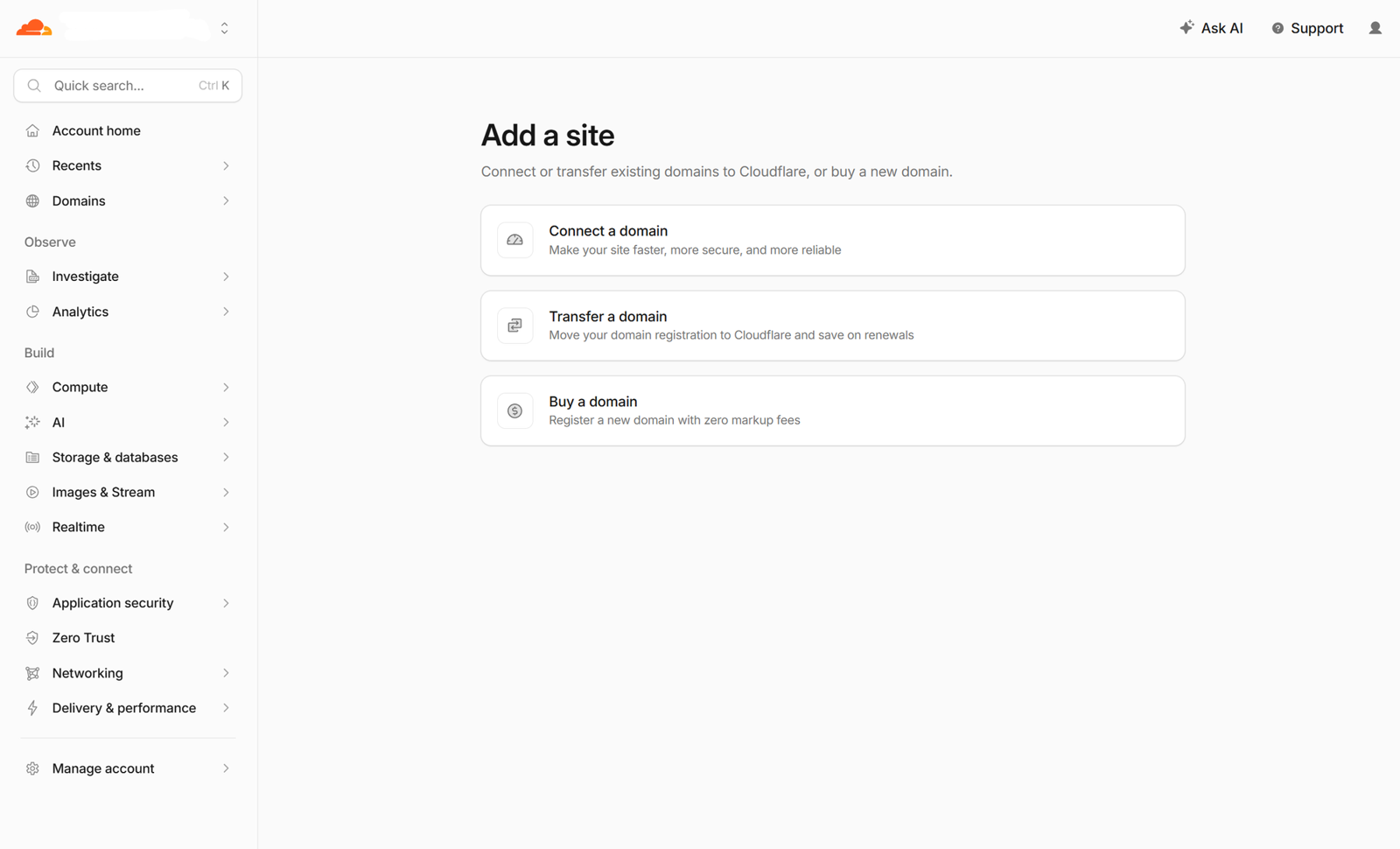Screen dimensions: 1400x849
Task: Click the Realtime broadcast icon
Action: [32, 527]
